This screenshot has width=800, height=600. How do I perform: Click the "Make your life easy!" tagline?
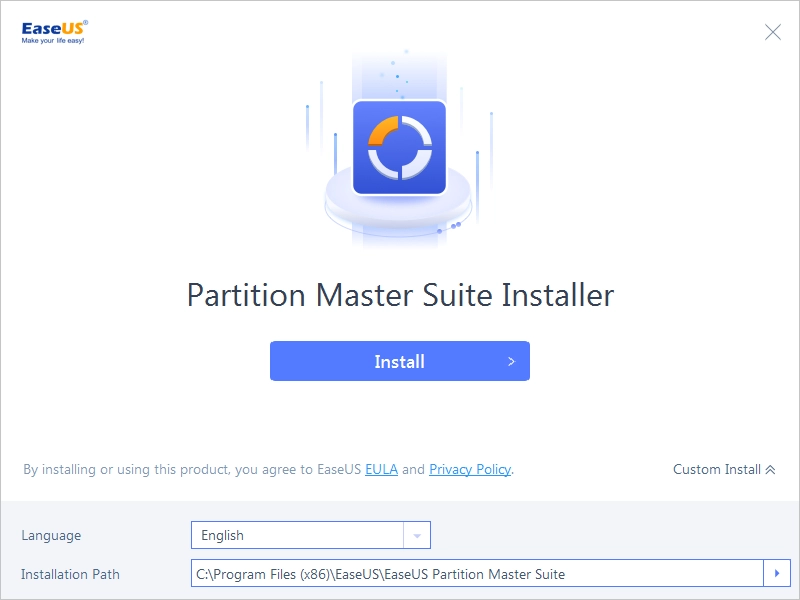point(53,41)
